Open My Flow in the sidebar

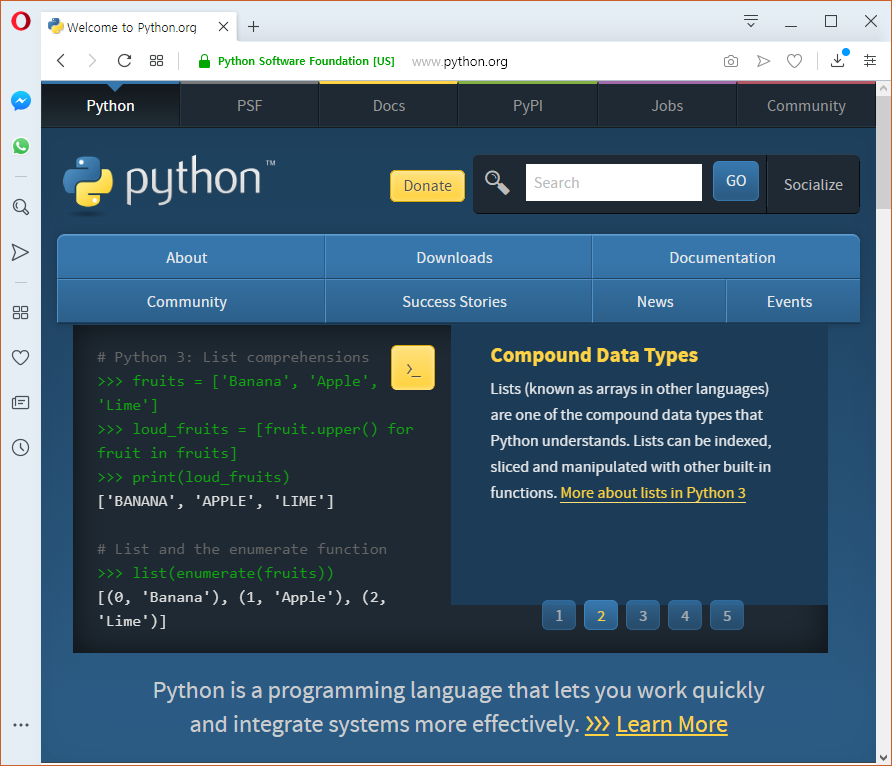click(x=20, y=252)
